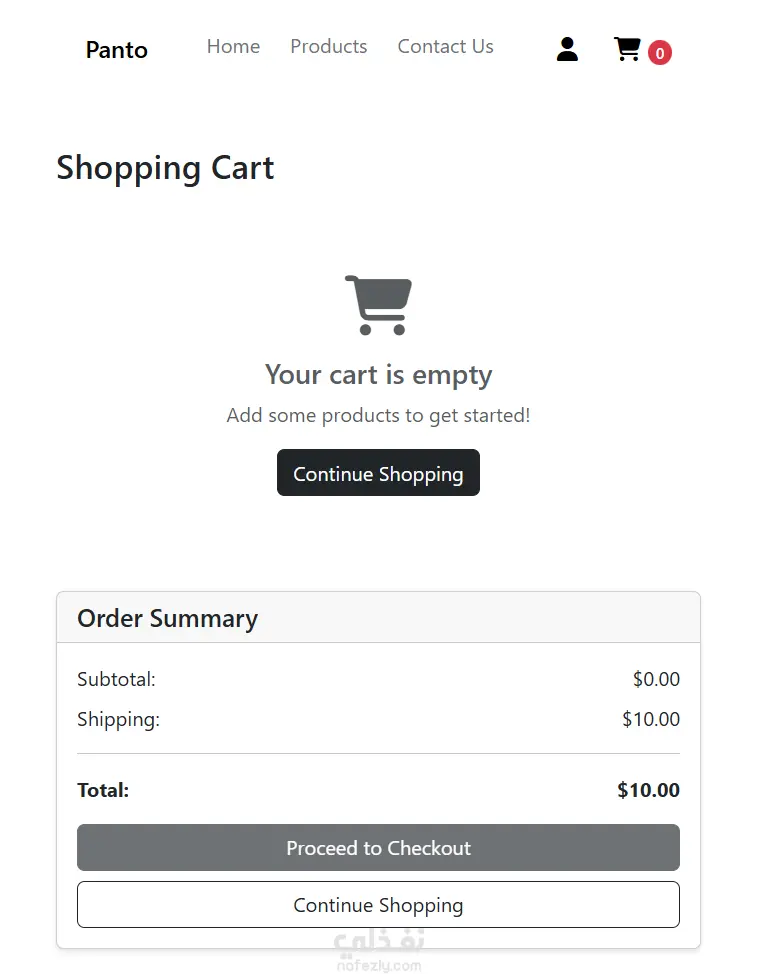Click outlined Continue Shopping in Order Summary
This screenshot has height=974, width=757.
(378, 905)
